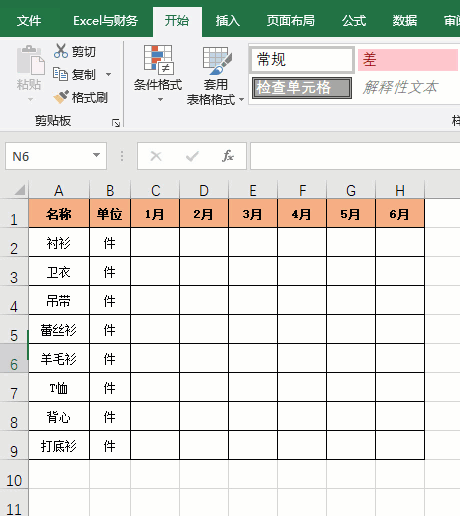
Task: Click the 卫衣 cell
Action: tap(59, 271)
